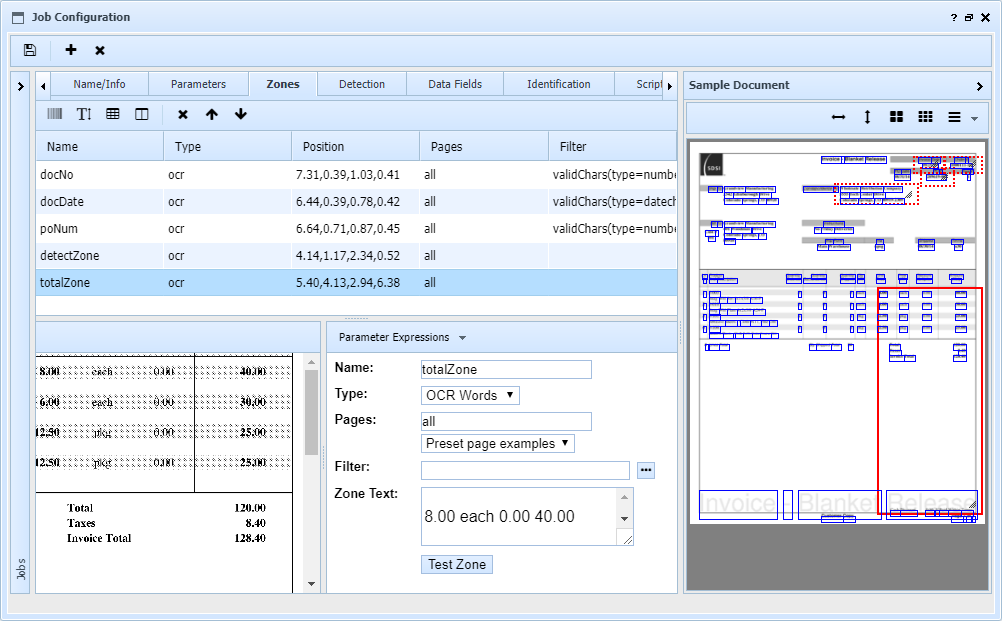Viewport: 1002px width, 621px height.
Task: Show four-page thumbnail grid view
Action: (x=896, y=117)
